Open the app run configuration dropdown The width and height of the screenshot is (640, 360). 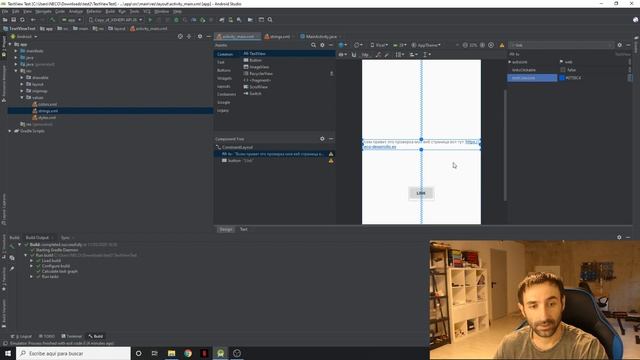pos(71,20)
